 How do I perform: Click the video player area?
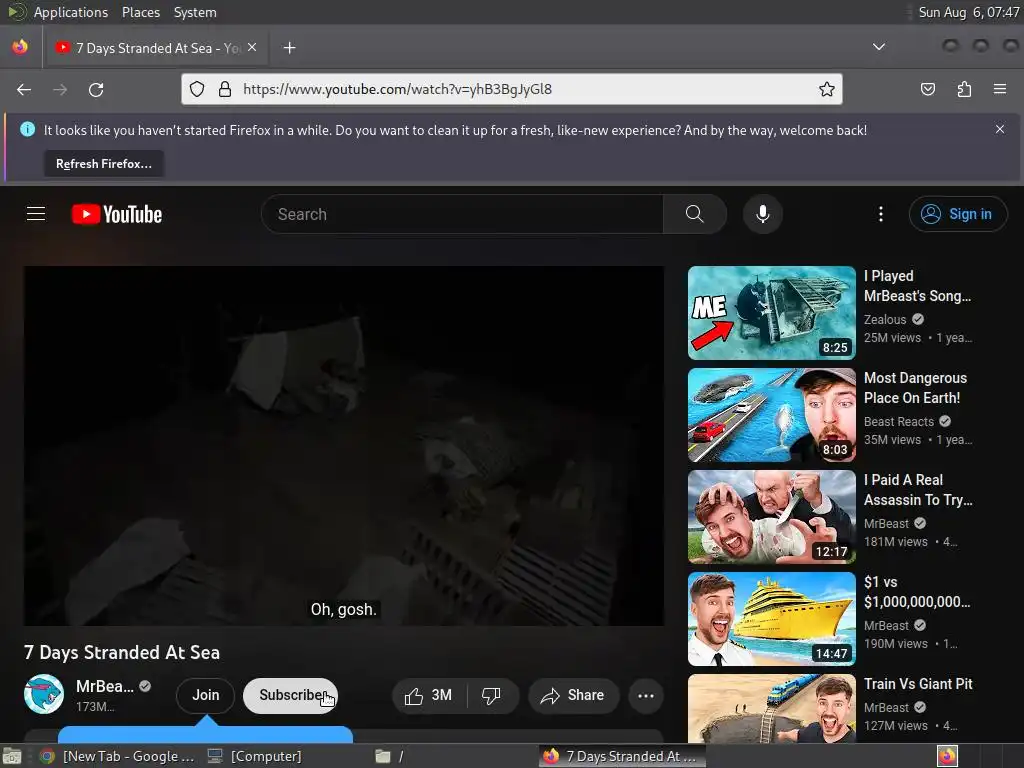point(344,445)
